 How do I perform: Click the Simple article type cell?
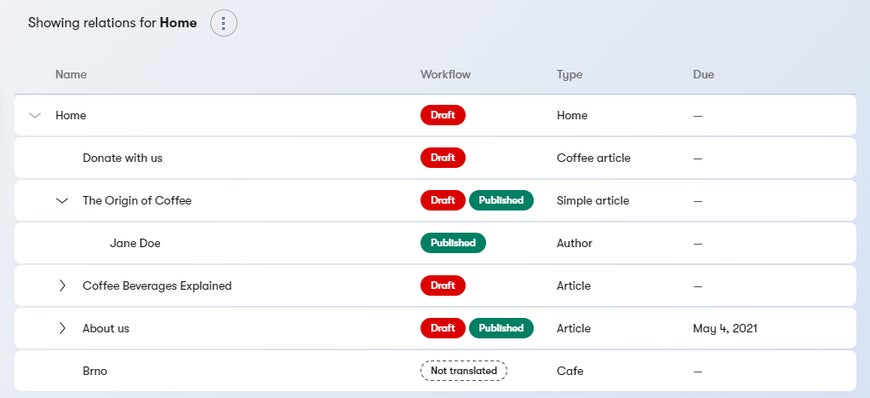(x=593, y=200)
